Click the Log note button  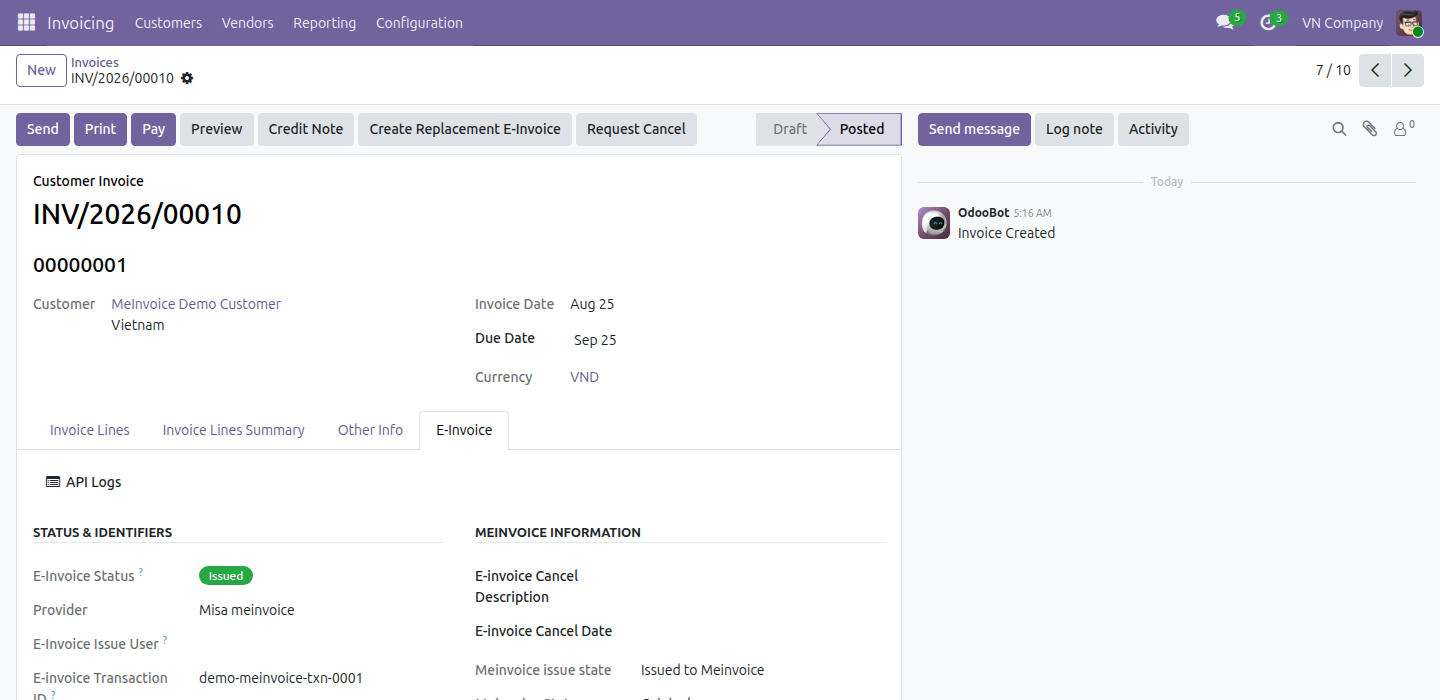tap(1074, 129)
